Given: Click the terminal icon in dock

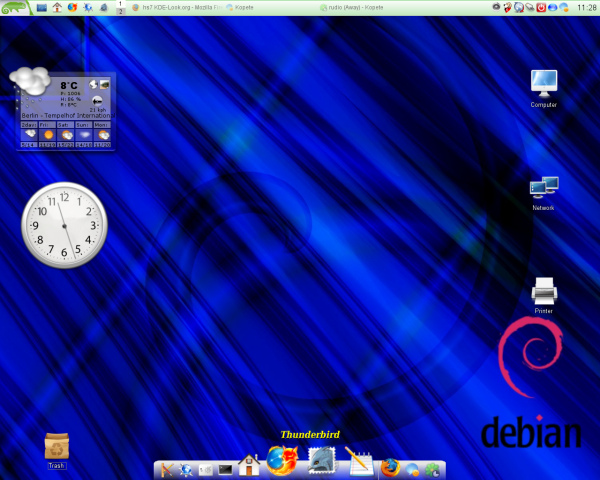Looking at the screenshot, I should point(225,469).
